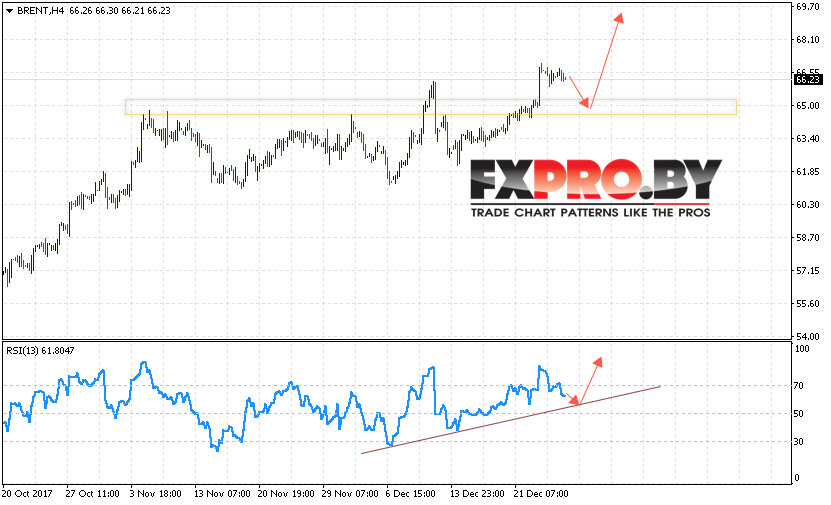Click the RSI scale value 50
Screen dimensions: 831x505
click(x=799, y=414)
